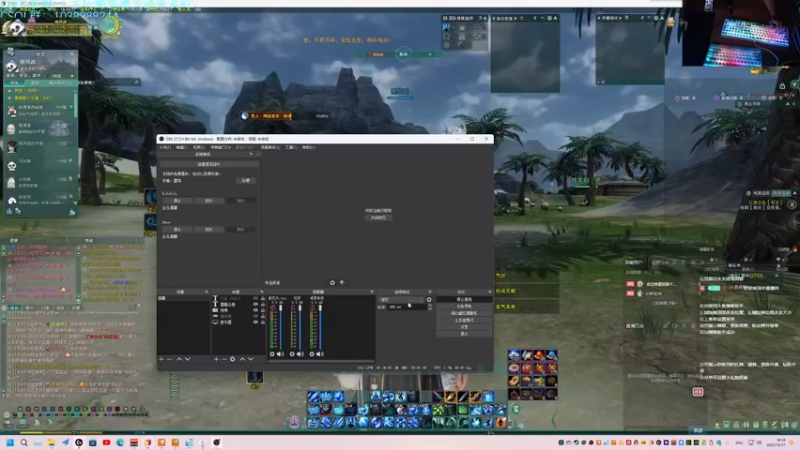Move source down with the down arrow
Viewport: 800px width, 450px height.
(x=251, y=359)
